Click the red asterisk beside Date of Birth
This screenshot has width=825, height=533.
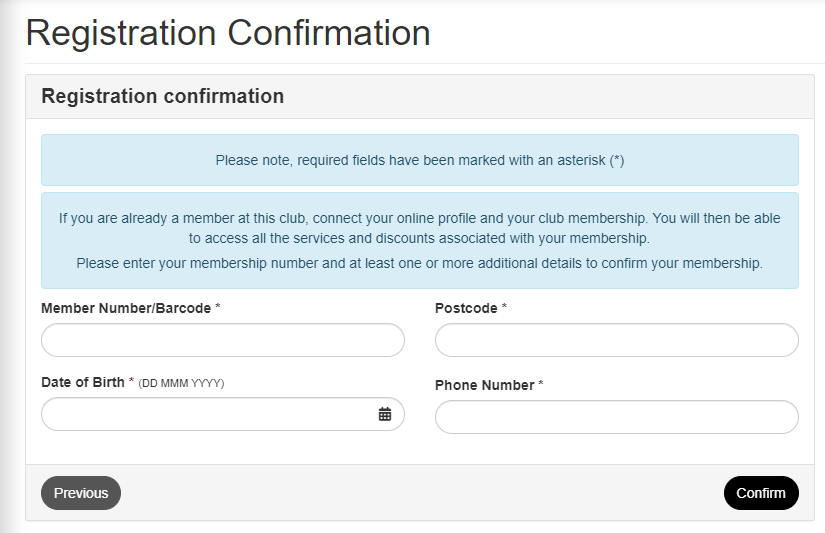tap(131, 382)
